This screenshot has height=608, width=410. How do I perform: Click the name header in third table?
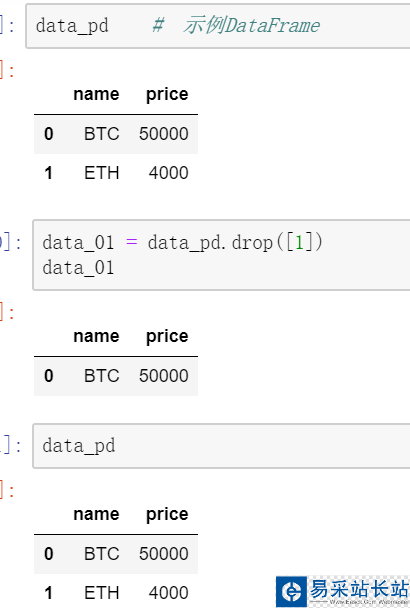point(96,514)
